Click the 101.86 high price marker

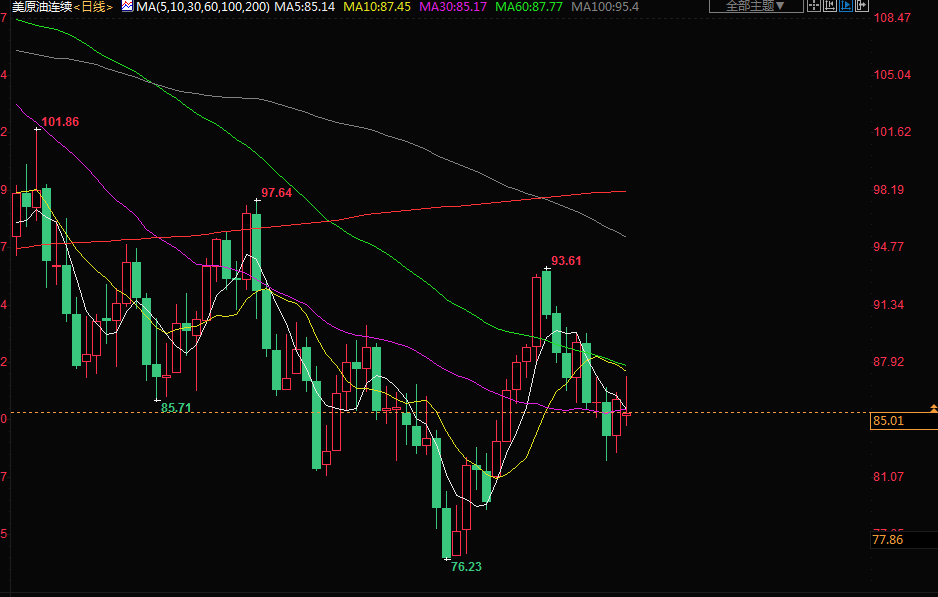(x=60, y=122)
